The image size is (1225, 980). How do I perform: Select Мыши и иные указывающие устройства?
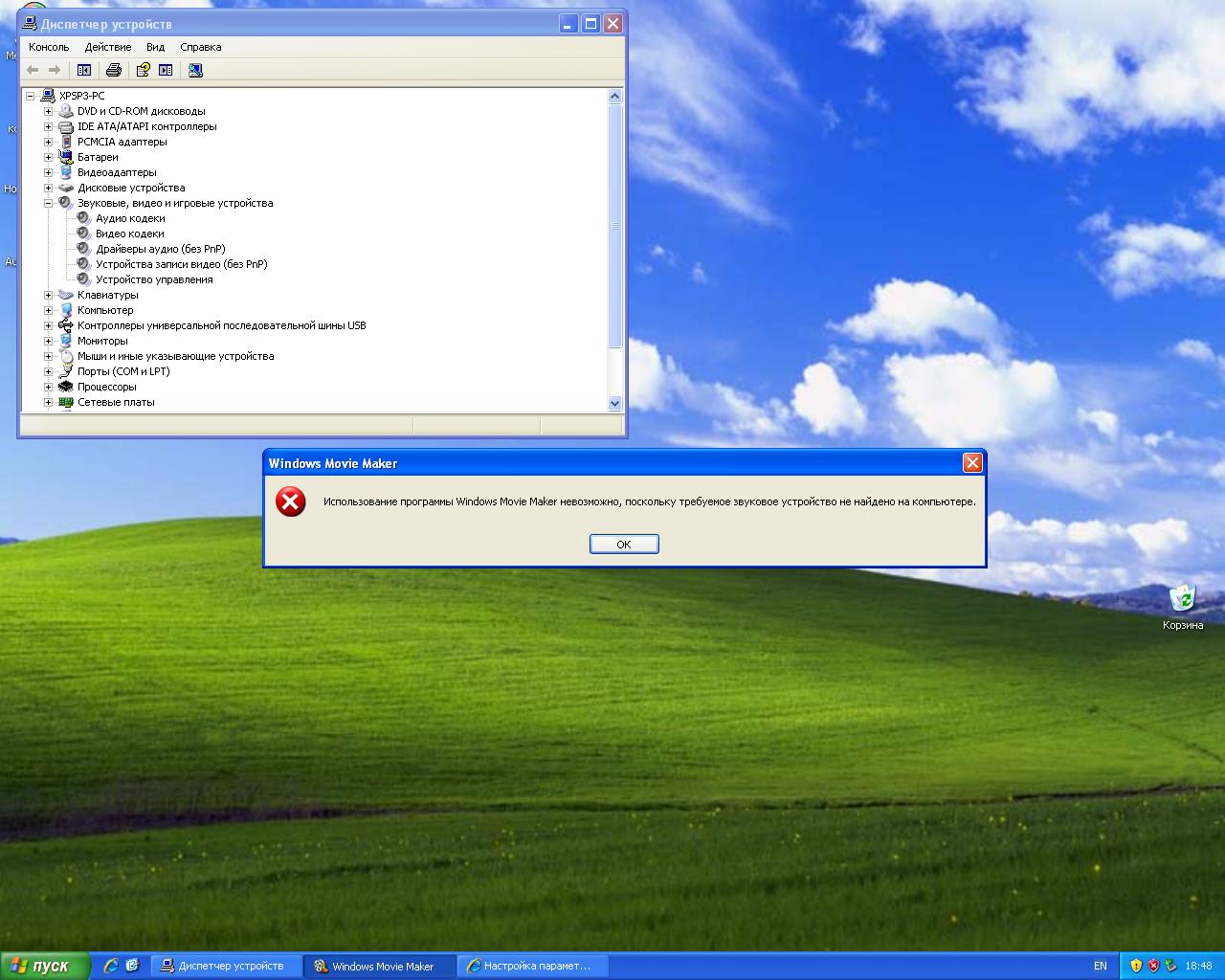176,356
